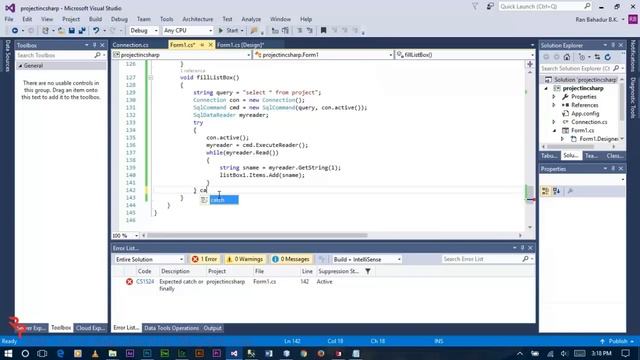Switch to Data Tools Operations tab

pyautogui.click(x=171, y=328)
